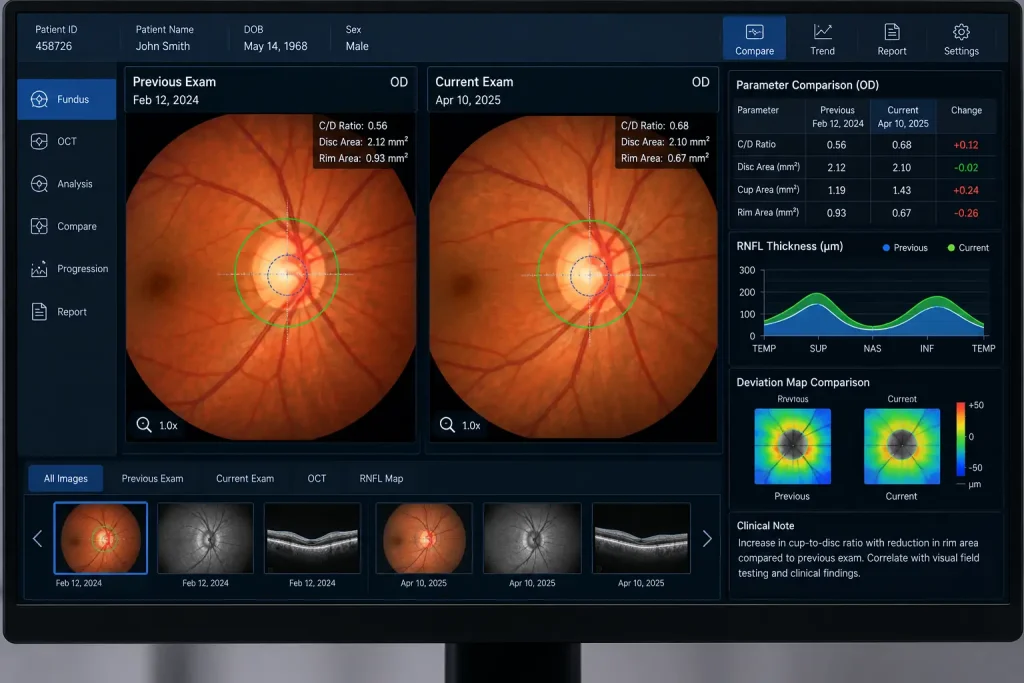Toggle the Previous legend dot in RNFL chart

click(886, 247)
